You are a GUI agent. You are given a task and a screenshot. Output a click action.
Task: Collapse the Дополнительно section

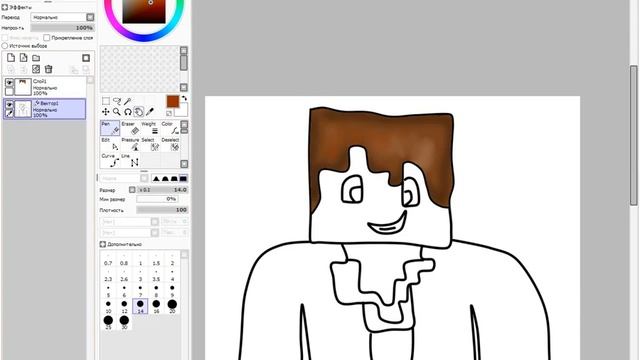[103, 244]
